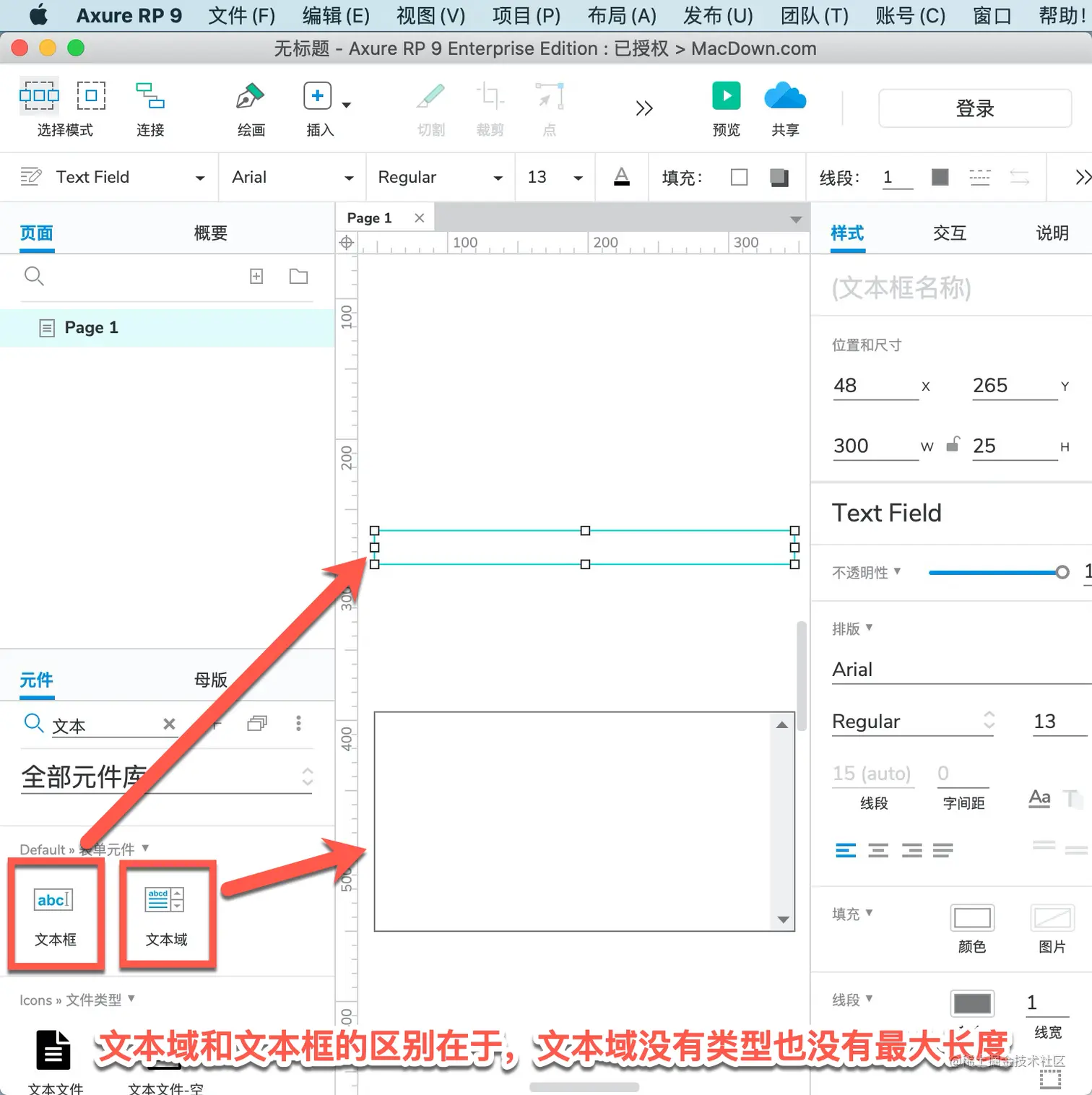Select Page 1 in the pages tree

coord(168,328)
